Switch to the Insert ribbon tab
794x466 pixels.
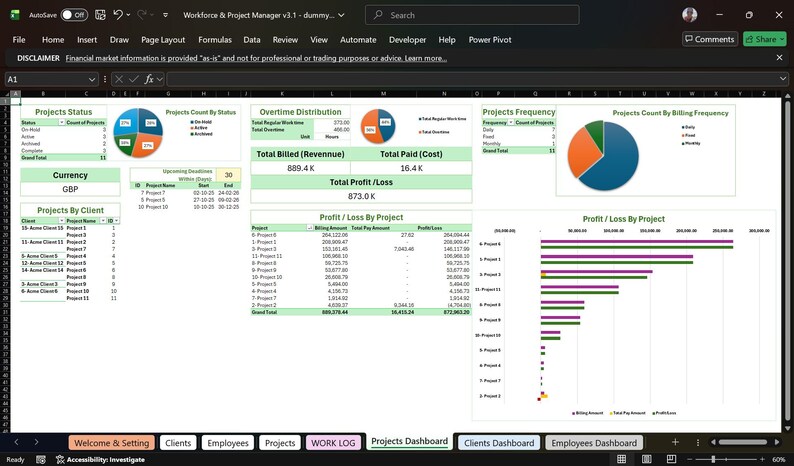click(x=87, y=40)
